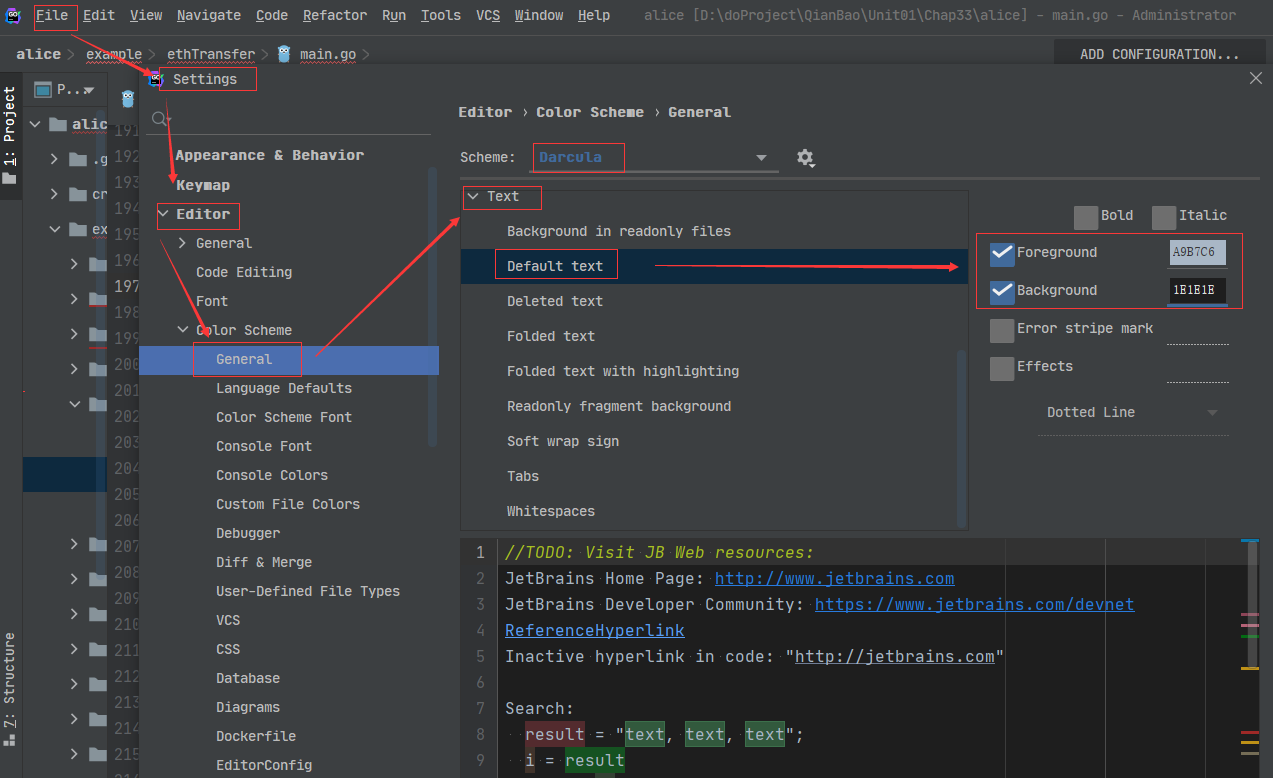Viewport: 1273px width, 778px height.
Task: Select Diff & Merge color settings
Action: tap(264, 562)
